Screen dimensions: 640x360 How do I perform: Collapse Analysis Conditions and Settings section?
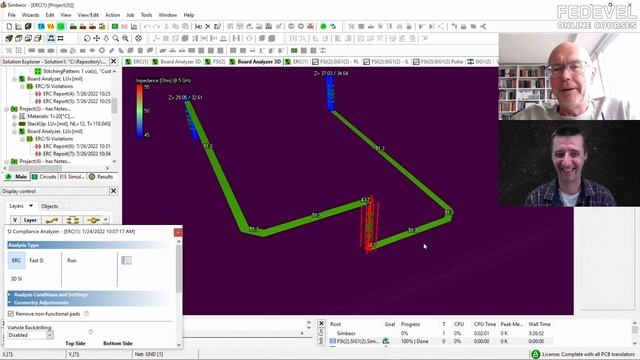pyautogui.click(x=10, y=294)
